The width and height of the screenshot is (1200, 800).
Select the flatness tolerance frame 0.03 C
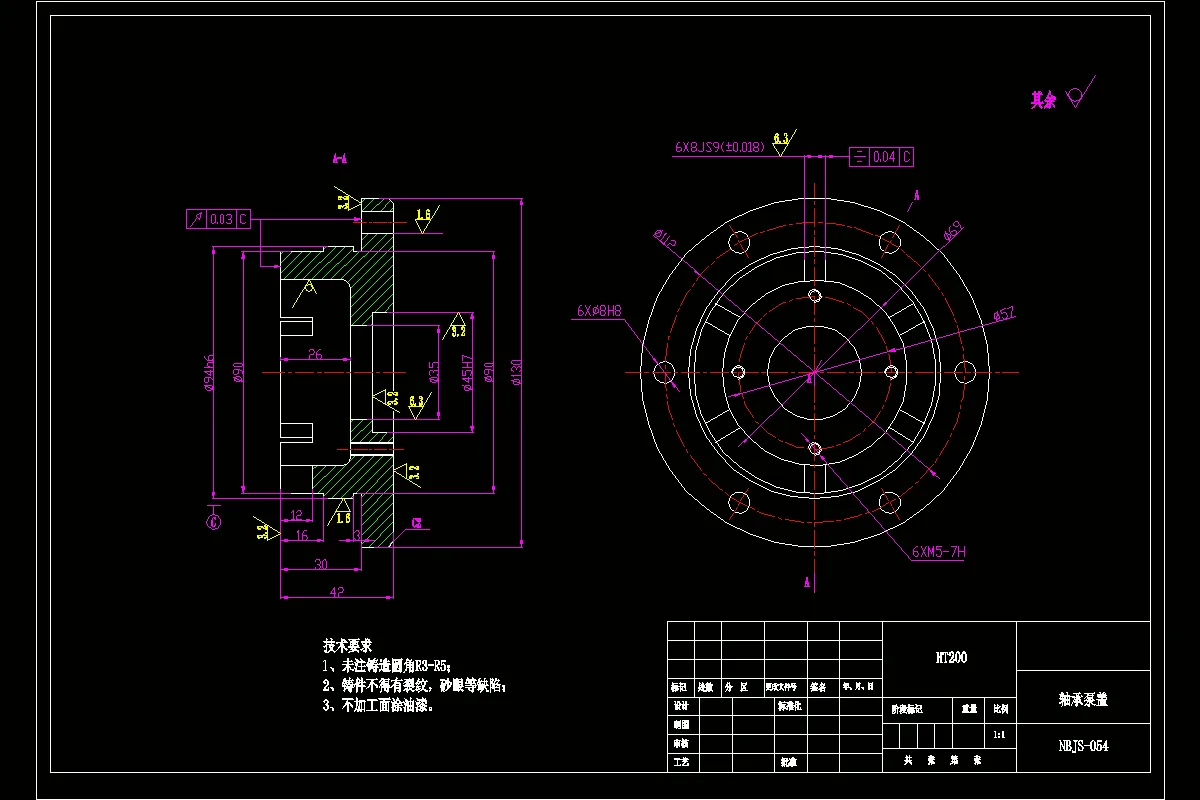(217, 217)
